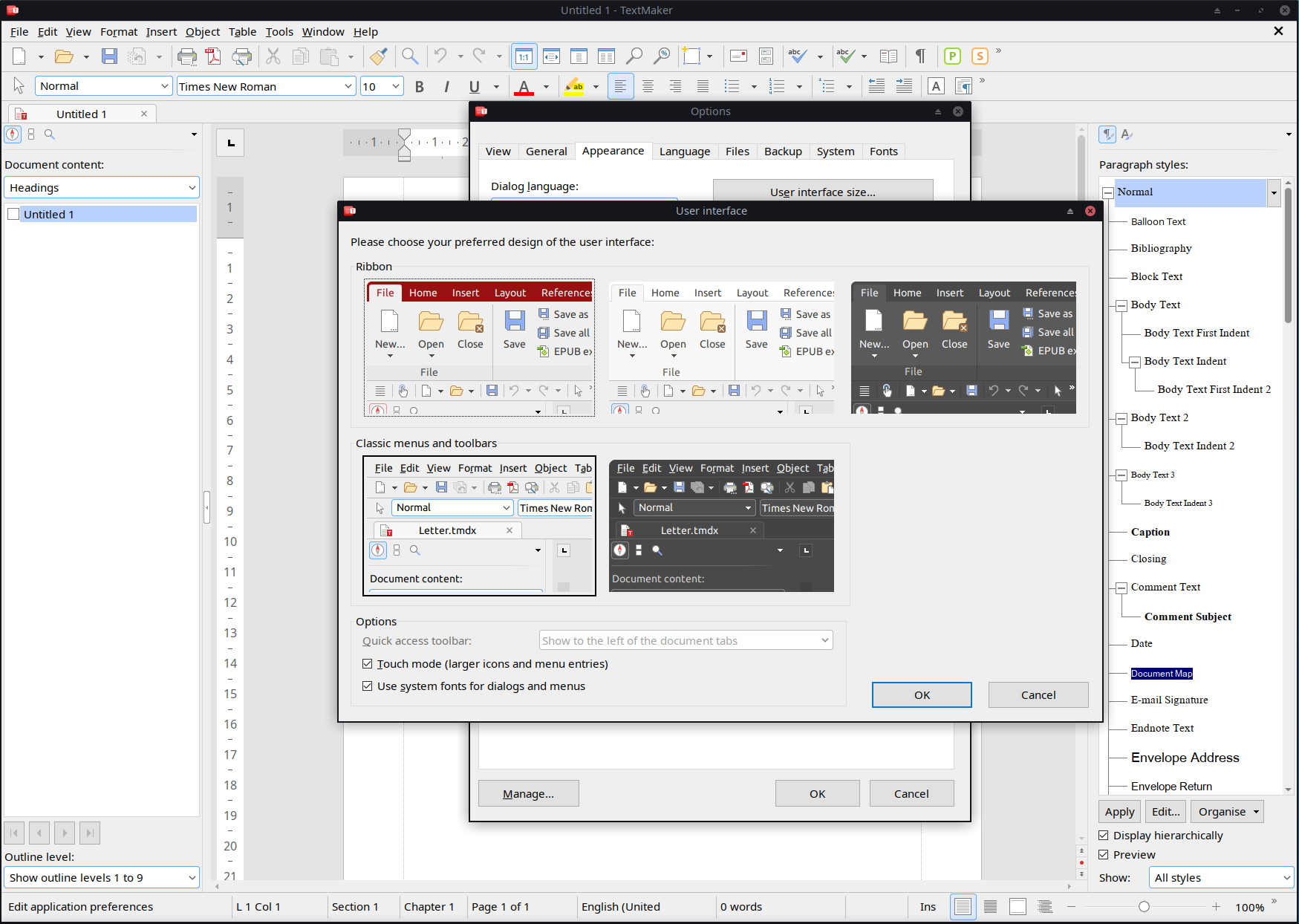The height and width of the screenshot is (924, 1299).
Task: Collapse the Body Text Indent tree node
Action: coord(1135,362)
